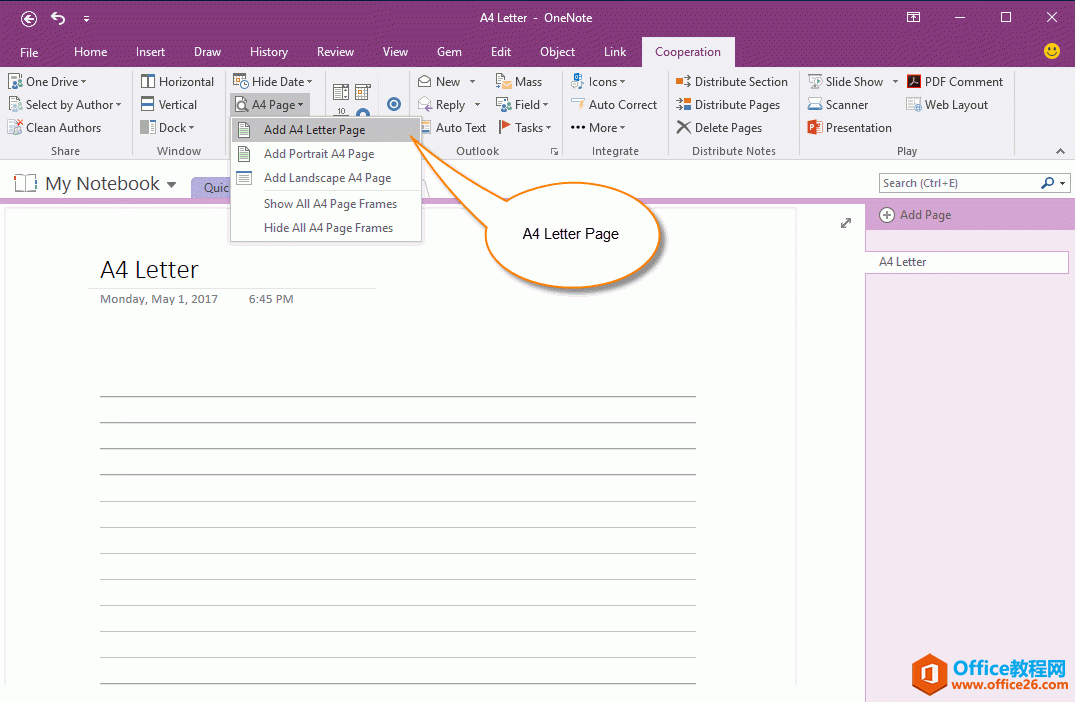Click Distribute Section button
This screenshot has width=1075, height=702.
coord(740,82)
